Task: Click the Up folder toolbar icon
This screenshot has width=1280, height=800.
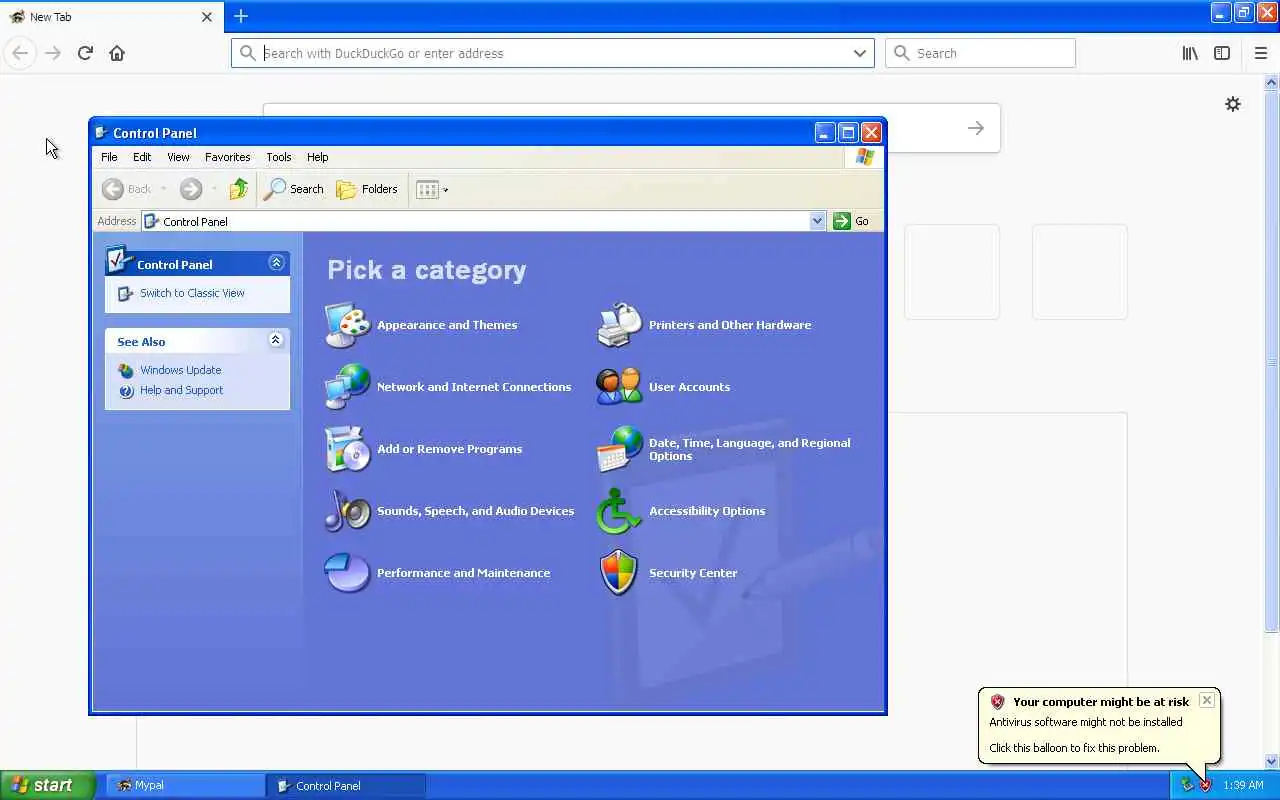Action: click(238, 189)
